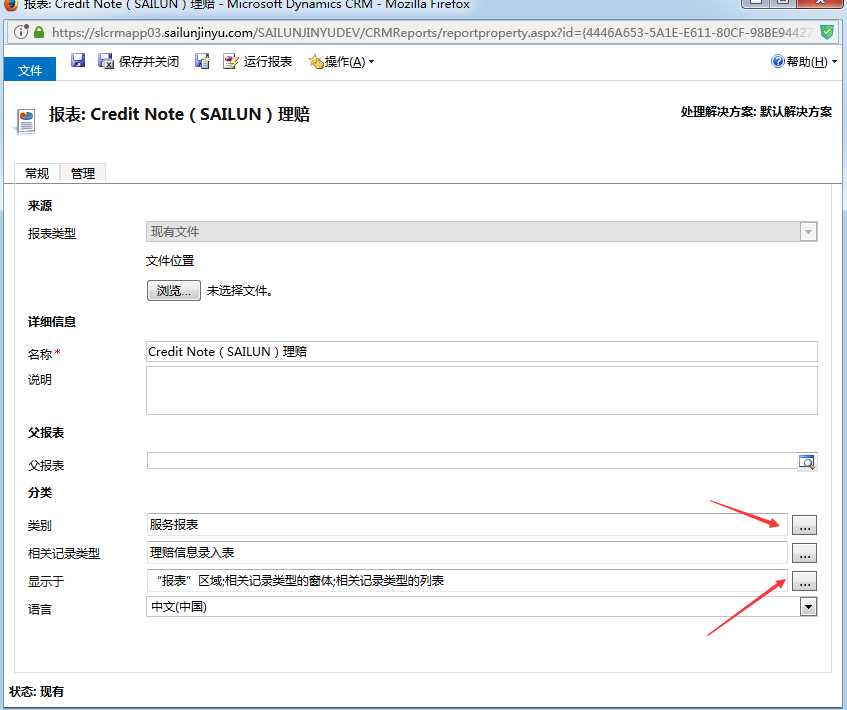Click the report icon beside the title
The image size is (847, 710).
coord(25,121)
